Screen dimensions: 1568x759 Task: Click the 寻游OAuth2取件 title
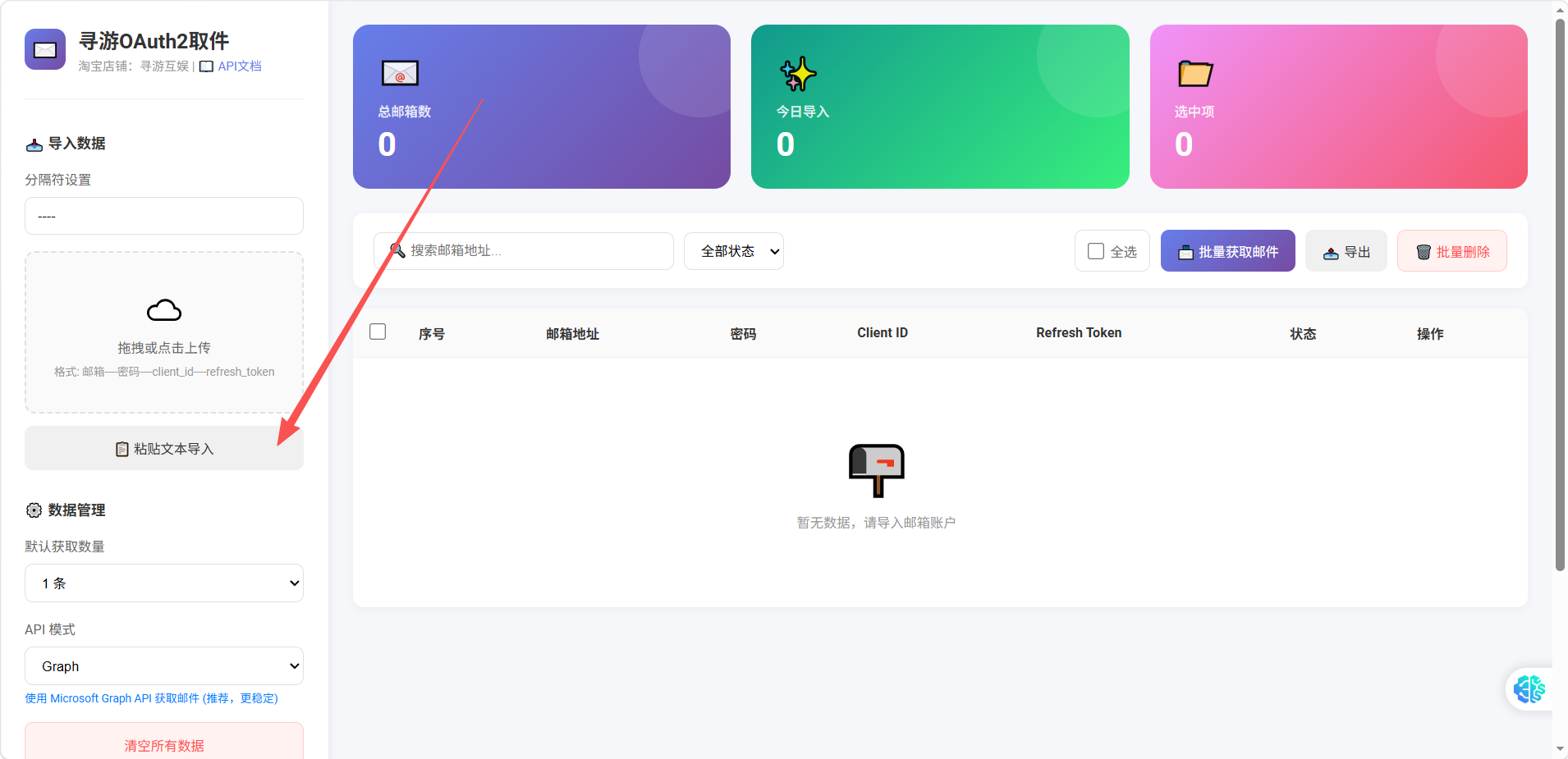154,41
